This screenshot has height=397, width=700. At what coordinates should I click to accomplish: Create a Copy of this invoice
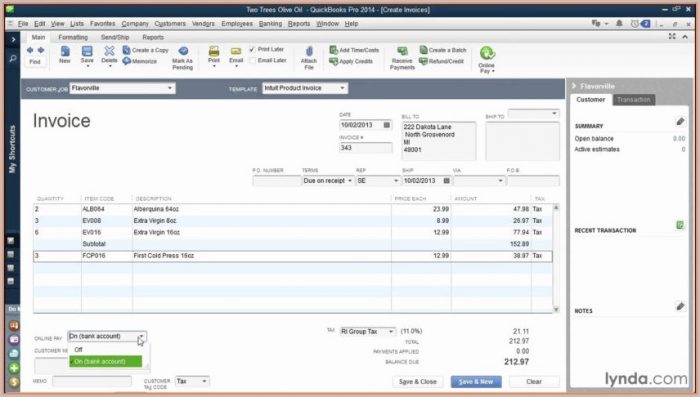[146, 50]
